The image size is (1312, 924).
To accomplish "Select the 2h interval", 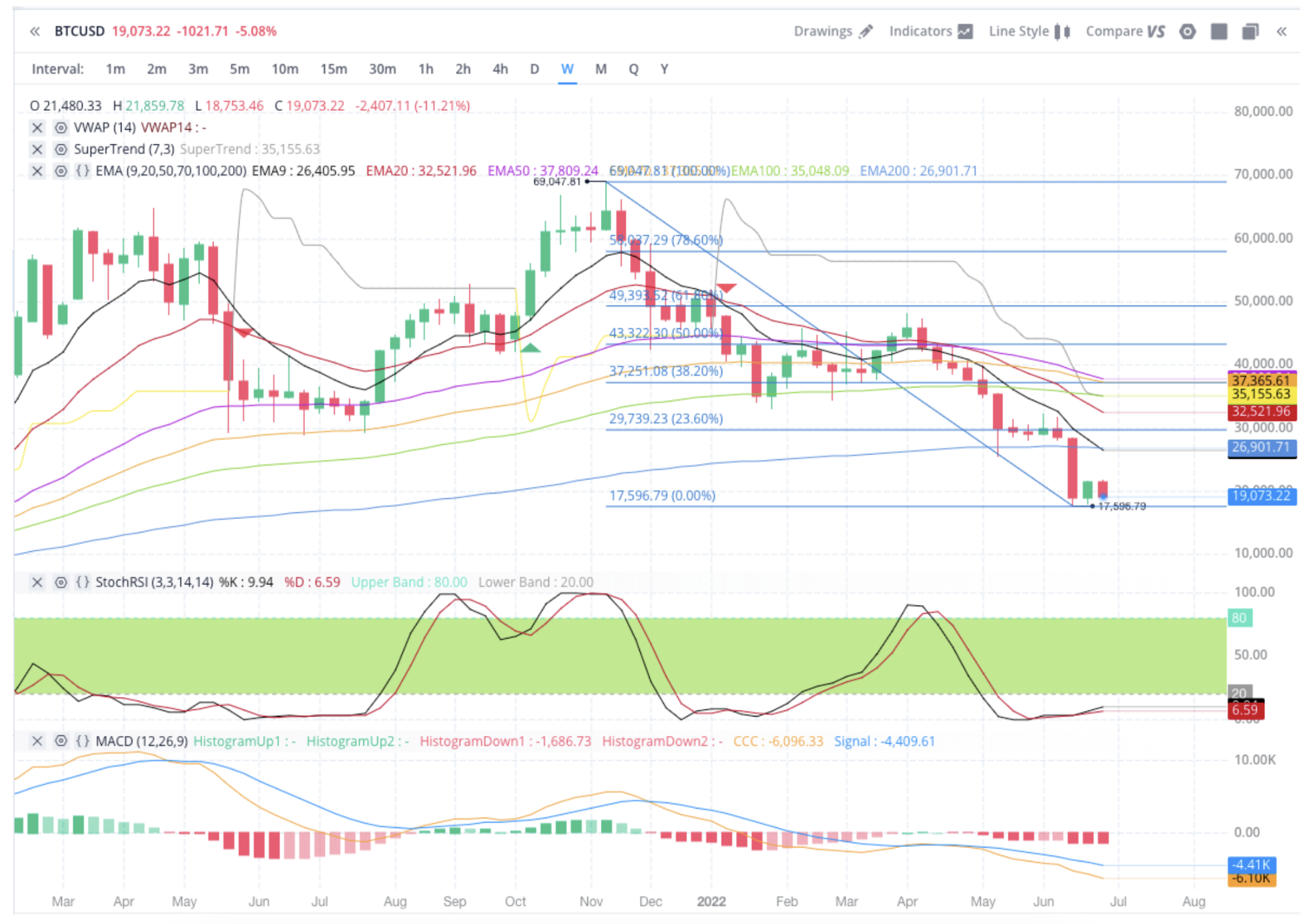I will pos(463,68).
